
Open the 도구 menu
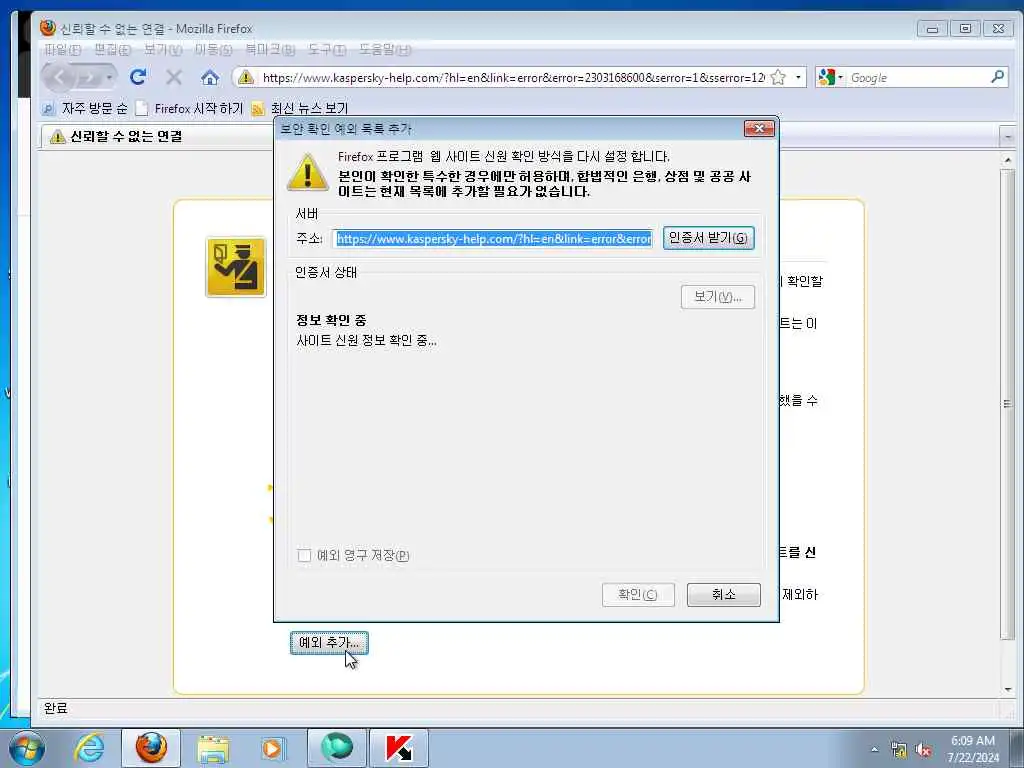pyautogui.click(x=327, y=50)
